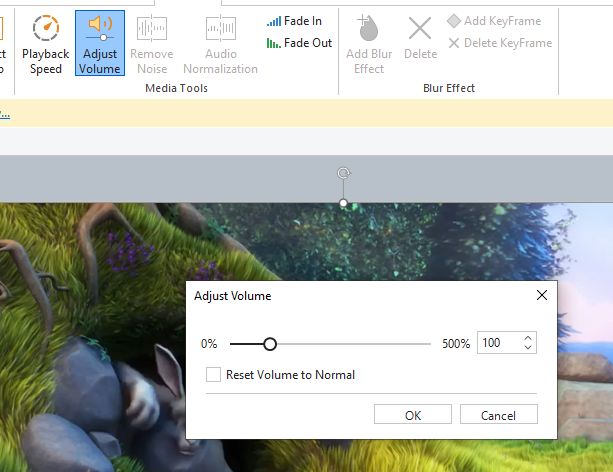Image resolution: width=613 pixels, height=472 pixels.
Task: Choose Audio Normalization in Media Tools
Action: (x=220, y=44)
